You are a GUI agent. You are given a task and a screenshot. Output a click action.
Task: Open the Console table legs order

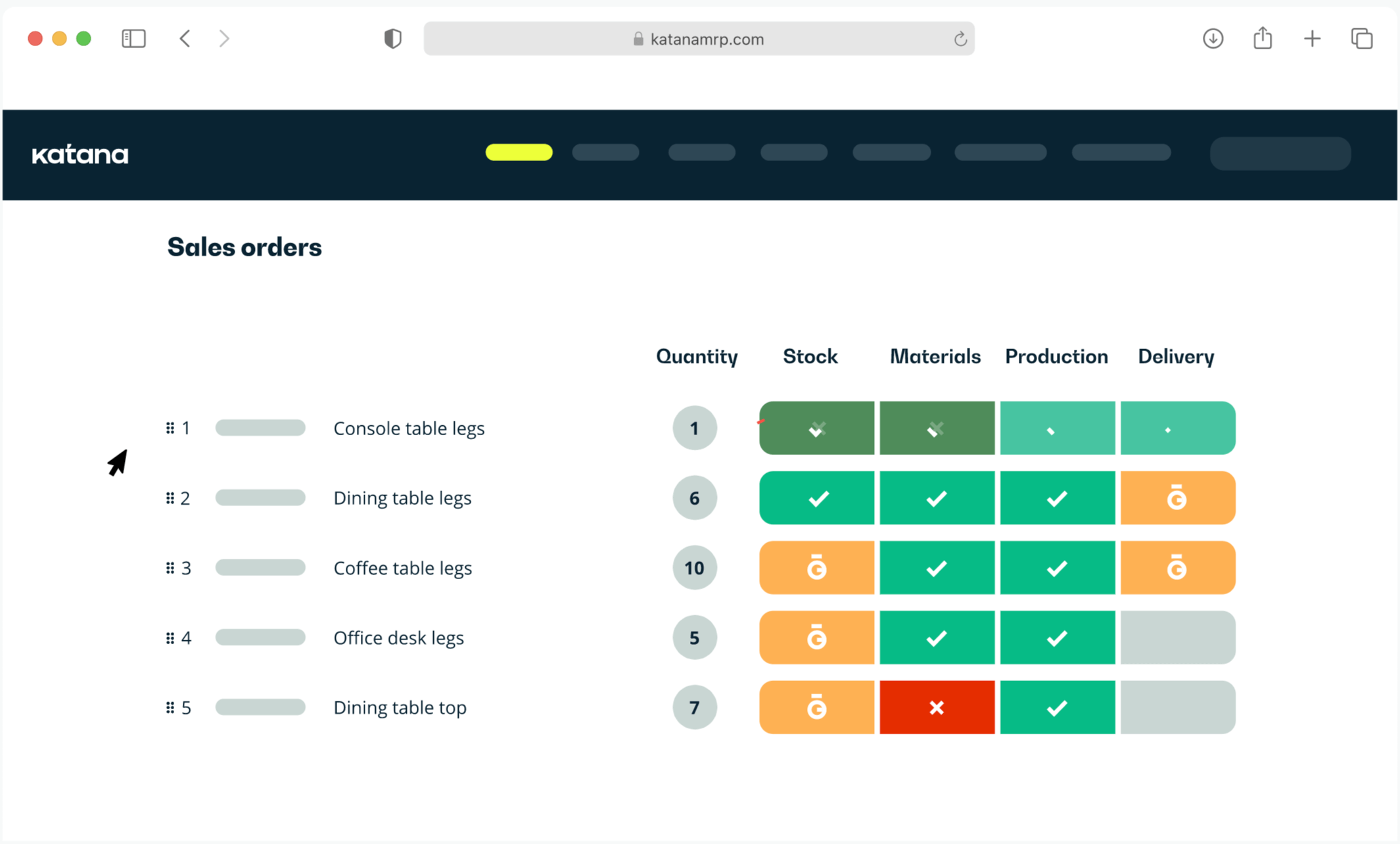pos(409,429)
